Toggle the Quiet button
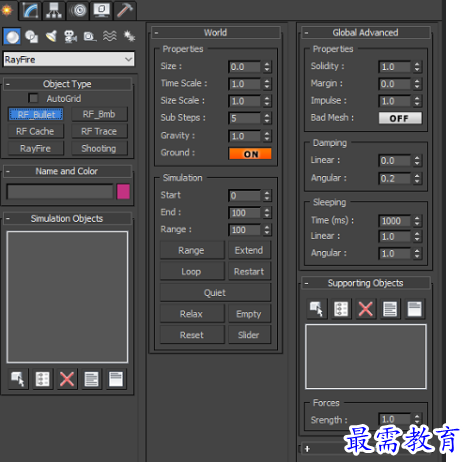 tap(215, 293)
